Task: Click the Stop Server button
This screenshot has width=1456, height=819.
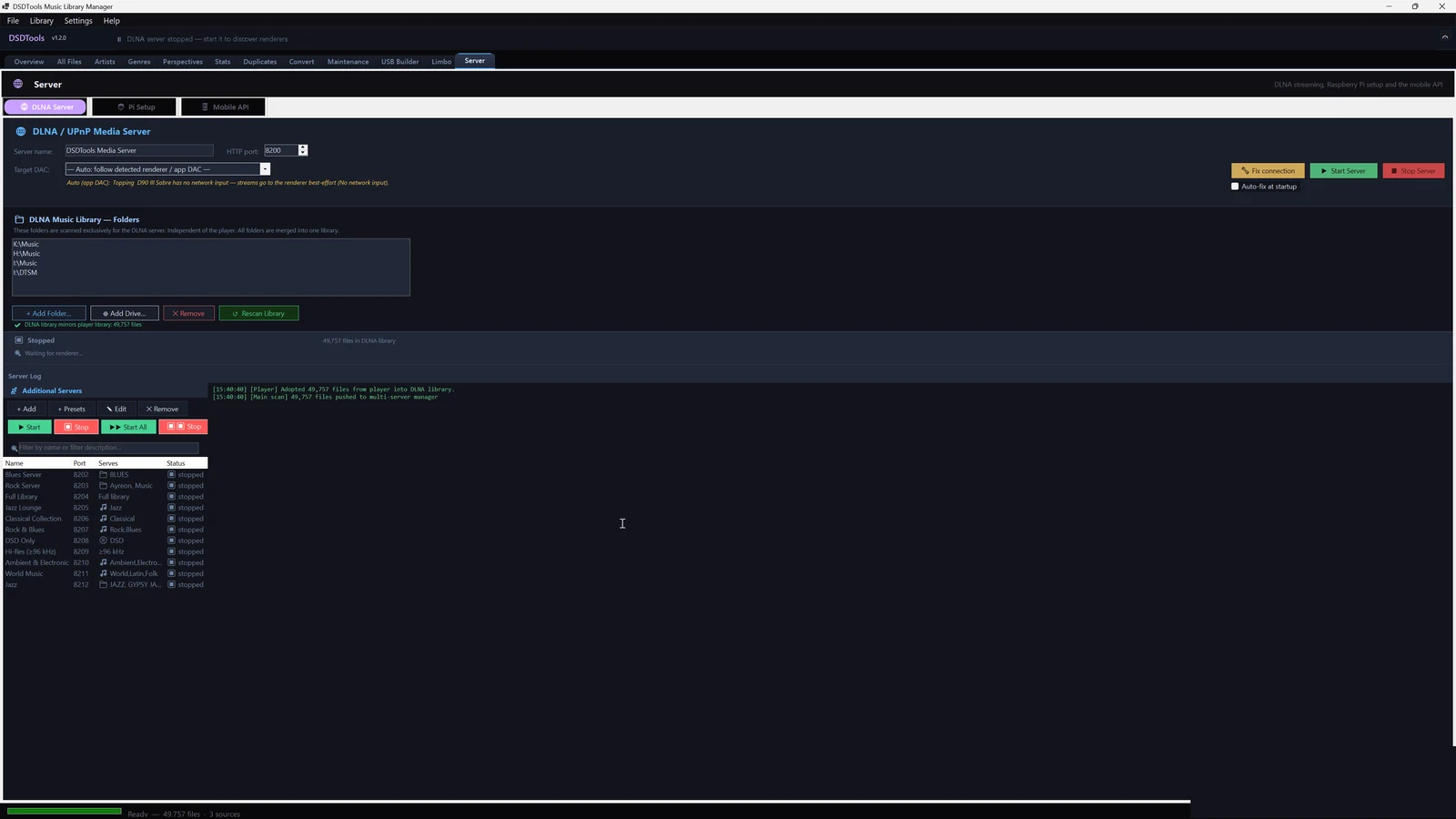Action: coord(1413,171)
